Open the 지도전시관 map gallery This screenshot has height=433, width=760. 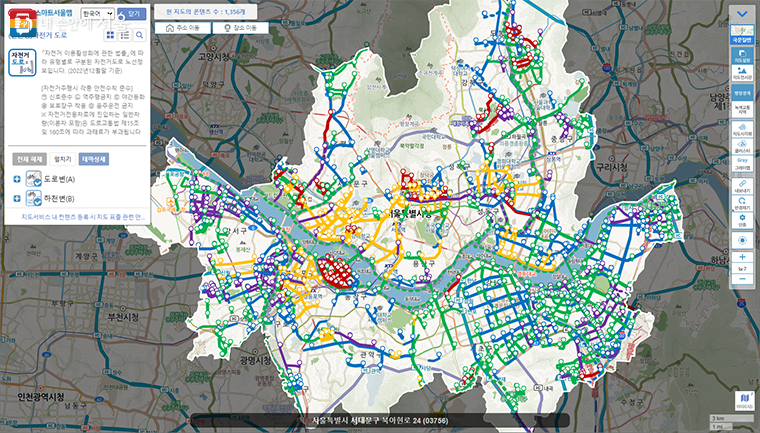click(742, 73)
